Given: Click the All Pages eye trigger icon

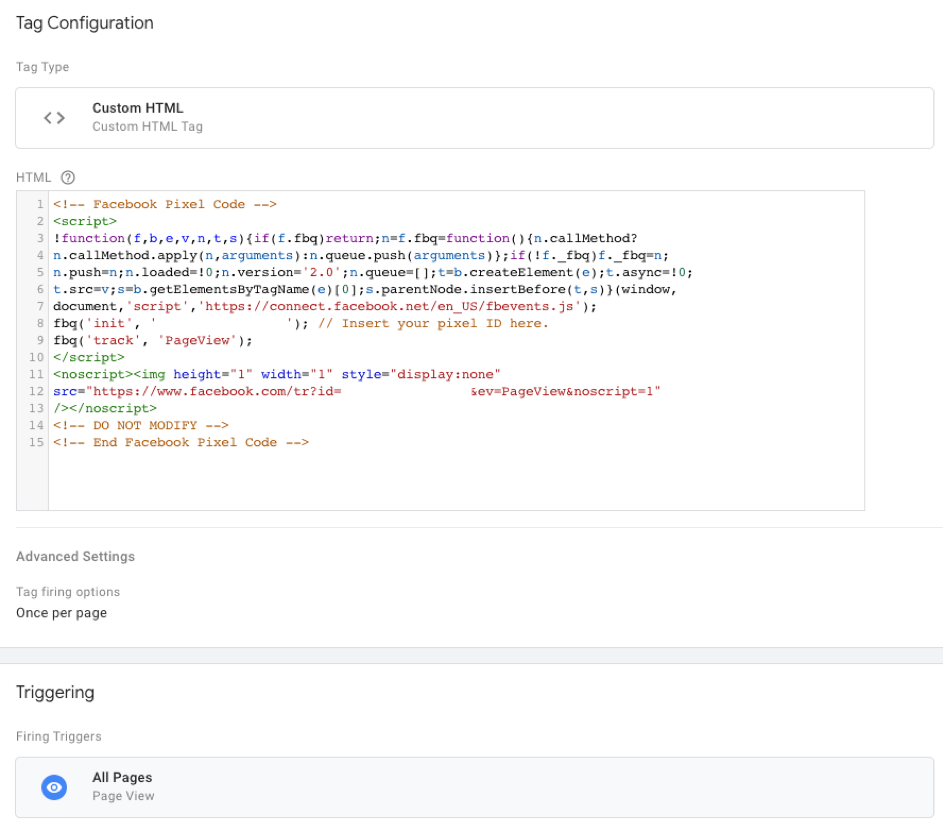Looking at the screenshot, I should (x=54, y=787).
